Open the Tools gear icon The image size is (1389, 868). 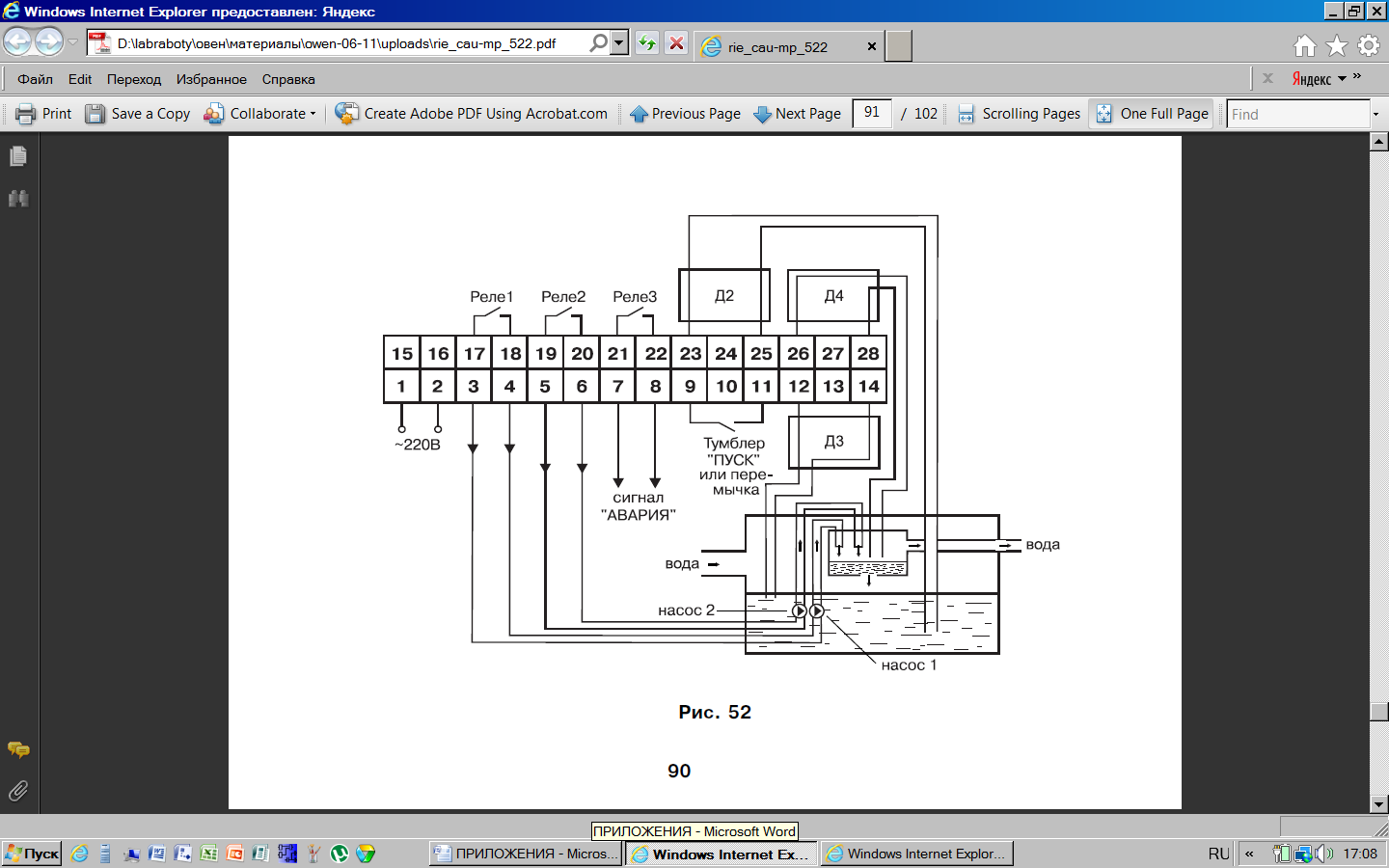tap(1369, 45)
